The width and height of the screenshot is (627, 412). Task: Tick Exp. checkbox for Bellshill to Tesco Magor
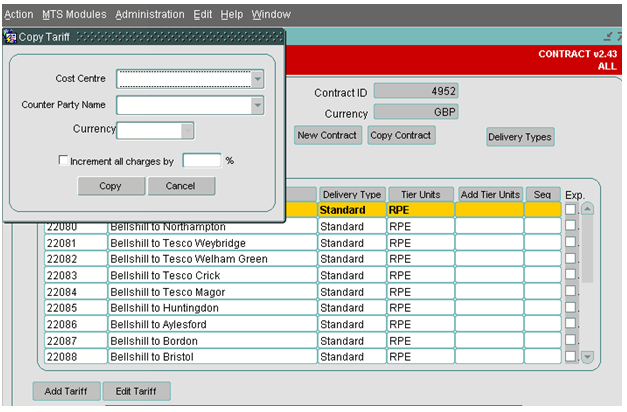click(571, 291)
